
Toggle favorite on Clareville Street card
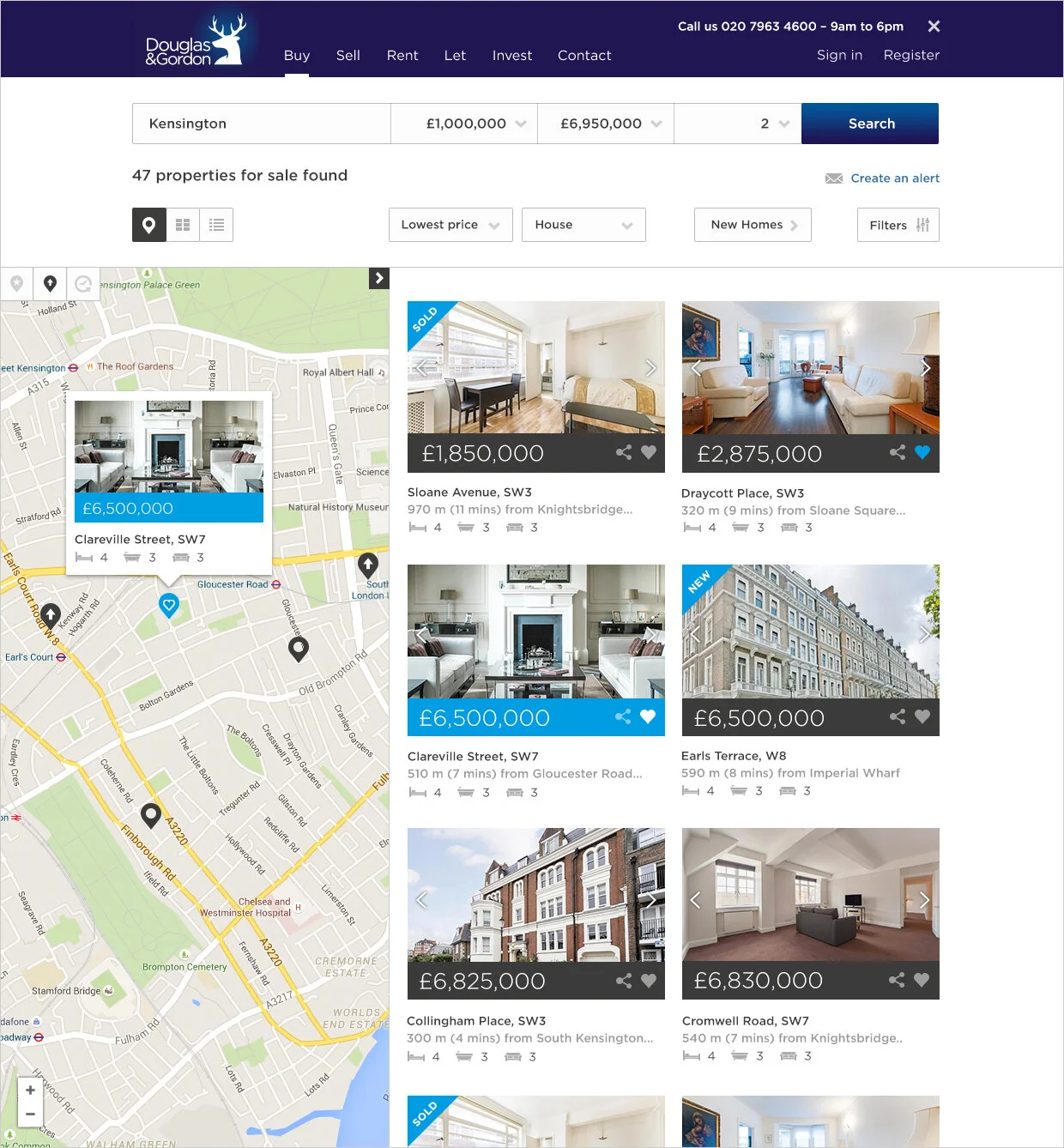648,716
